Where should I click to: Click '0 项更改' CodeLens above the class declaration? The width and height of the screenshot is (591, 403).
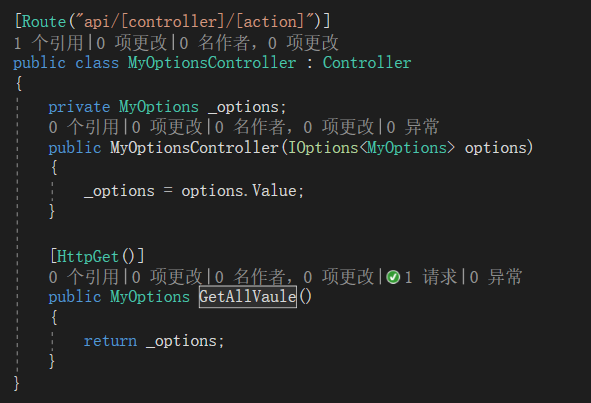[x=131, y=43]
